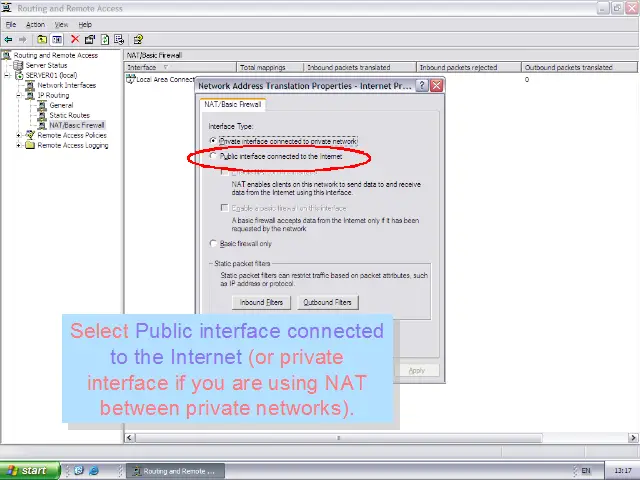Select NAT/Basic Firewall in the tree
Image resolution: width=640 pixels, height=480 pixels.
pyautogui.click(x=77, y=125)
